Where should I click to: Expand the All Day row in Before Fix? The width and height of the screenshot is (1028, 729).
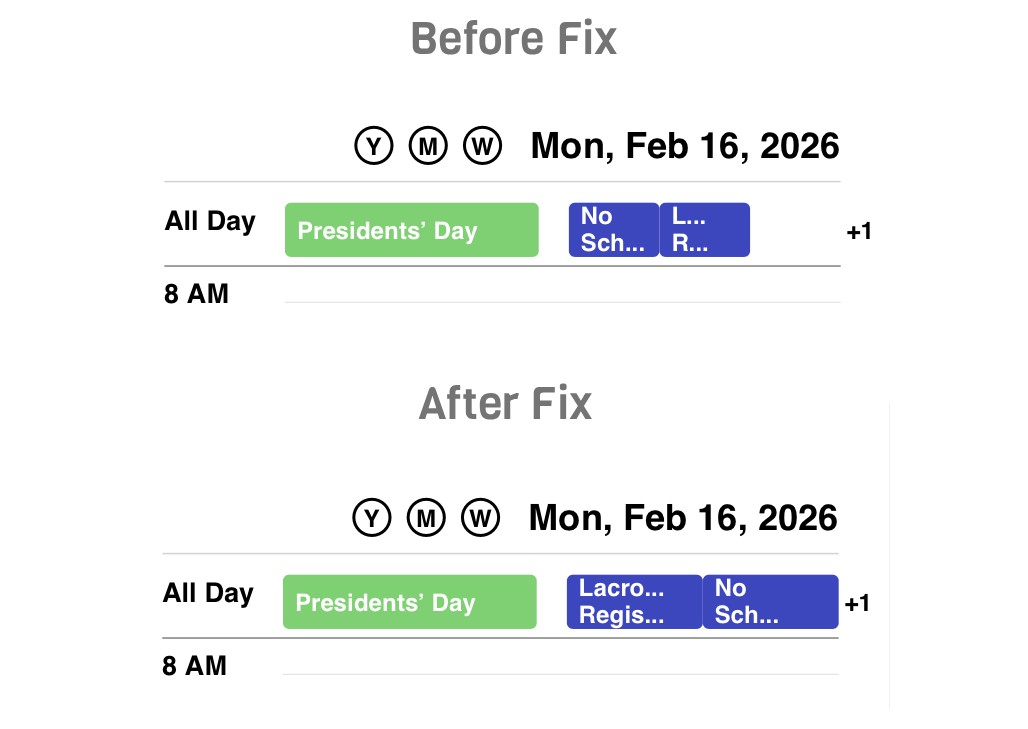click(210, 221)
